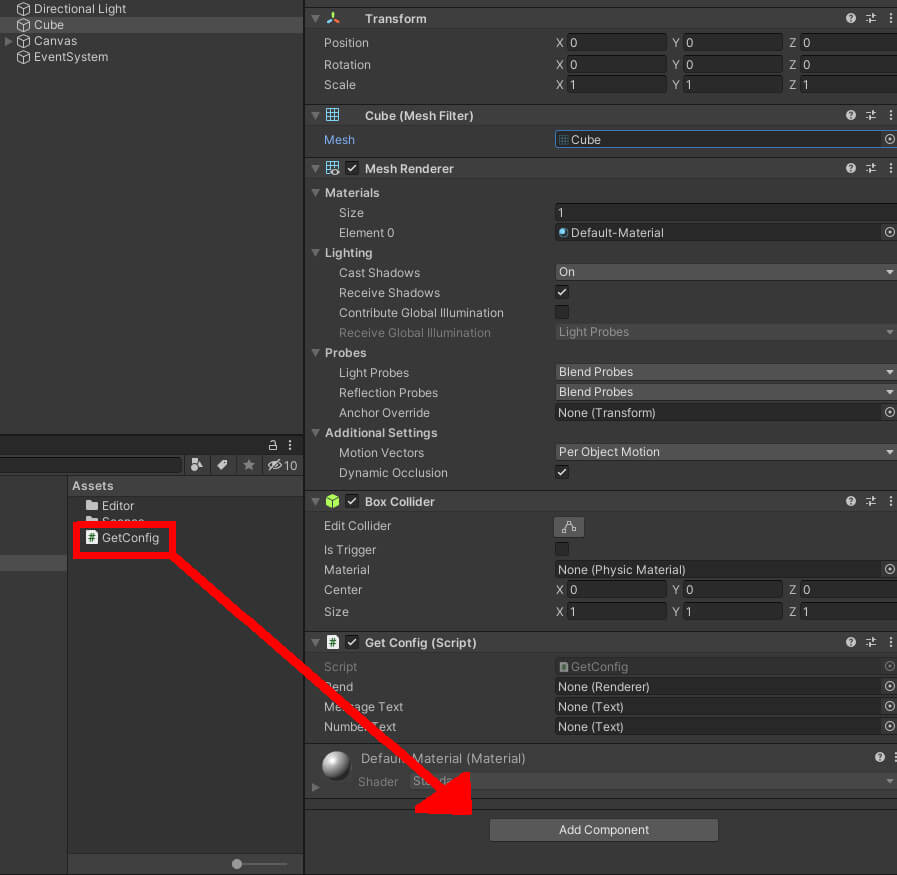Open the Box Collider three-dot options menu
The image size is (897, 875).
[890, 502]
